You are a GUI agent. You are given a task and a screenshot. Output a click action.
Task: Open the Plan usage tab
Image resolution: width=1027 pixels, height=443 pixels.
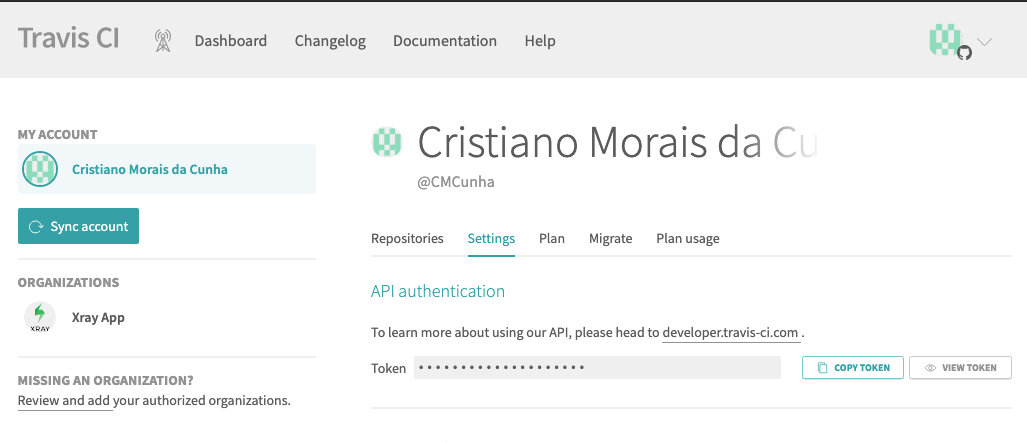pyautogui.click(x=688, y=239)
